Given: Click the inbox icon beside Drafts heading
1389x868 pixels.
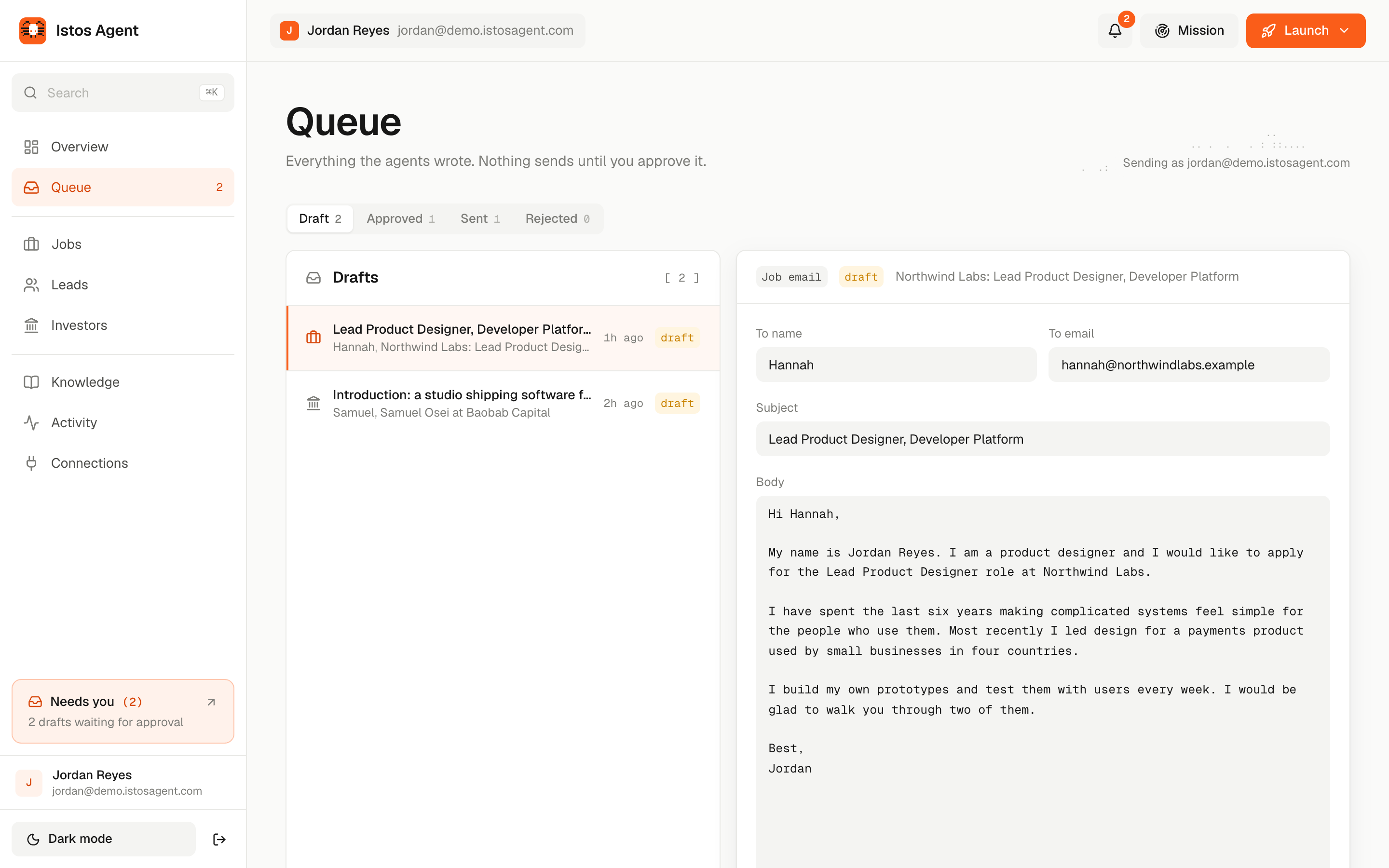Looking at the screenshot, I should 313,278.
